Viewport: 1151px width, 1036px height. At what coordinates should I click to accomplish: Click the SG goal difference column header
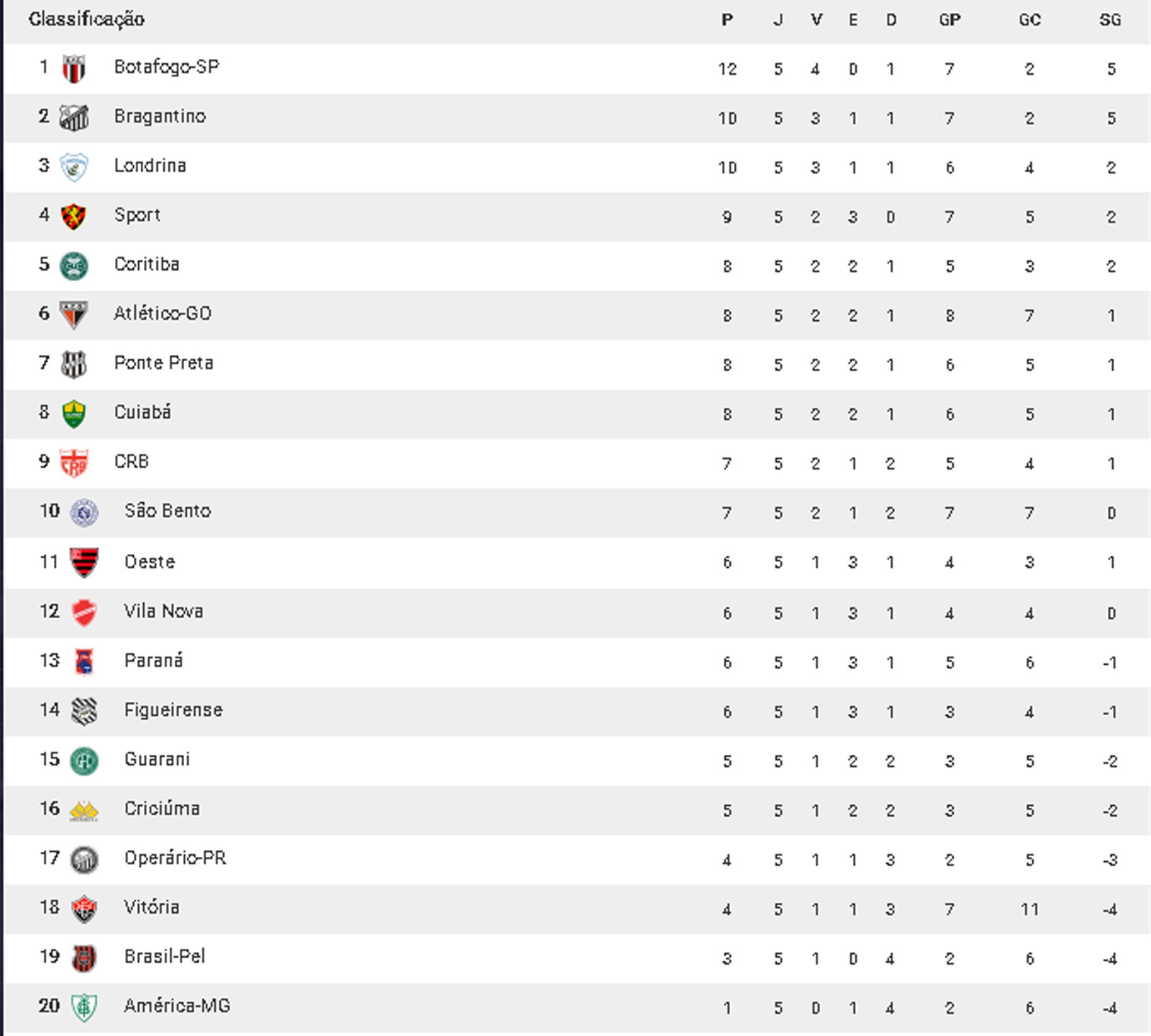[x=1110, y=20]
